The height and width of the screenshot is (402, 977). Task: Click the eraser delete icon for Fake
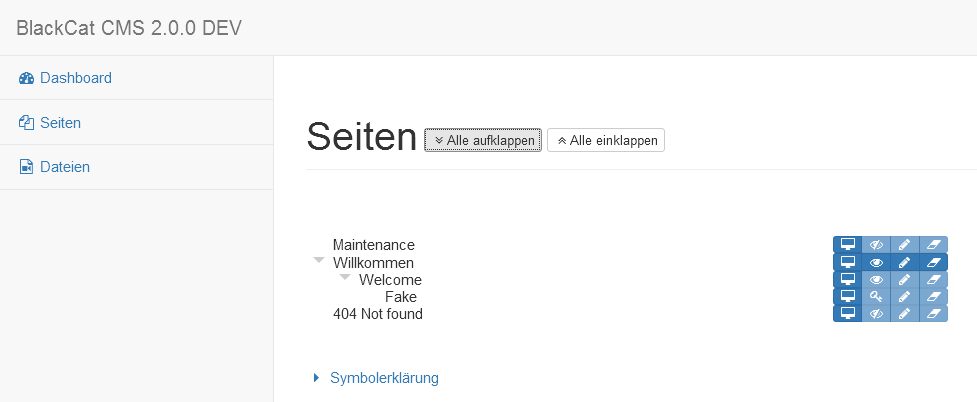point(933,297)
